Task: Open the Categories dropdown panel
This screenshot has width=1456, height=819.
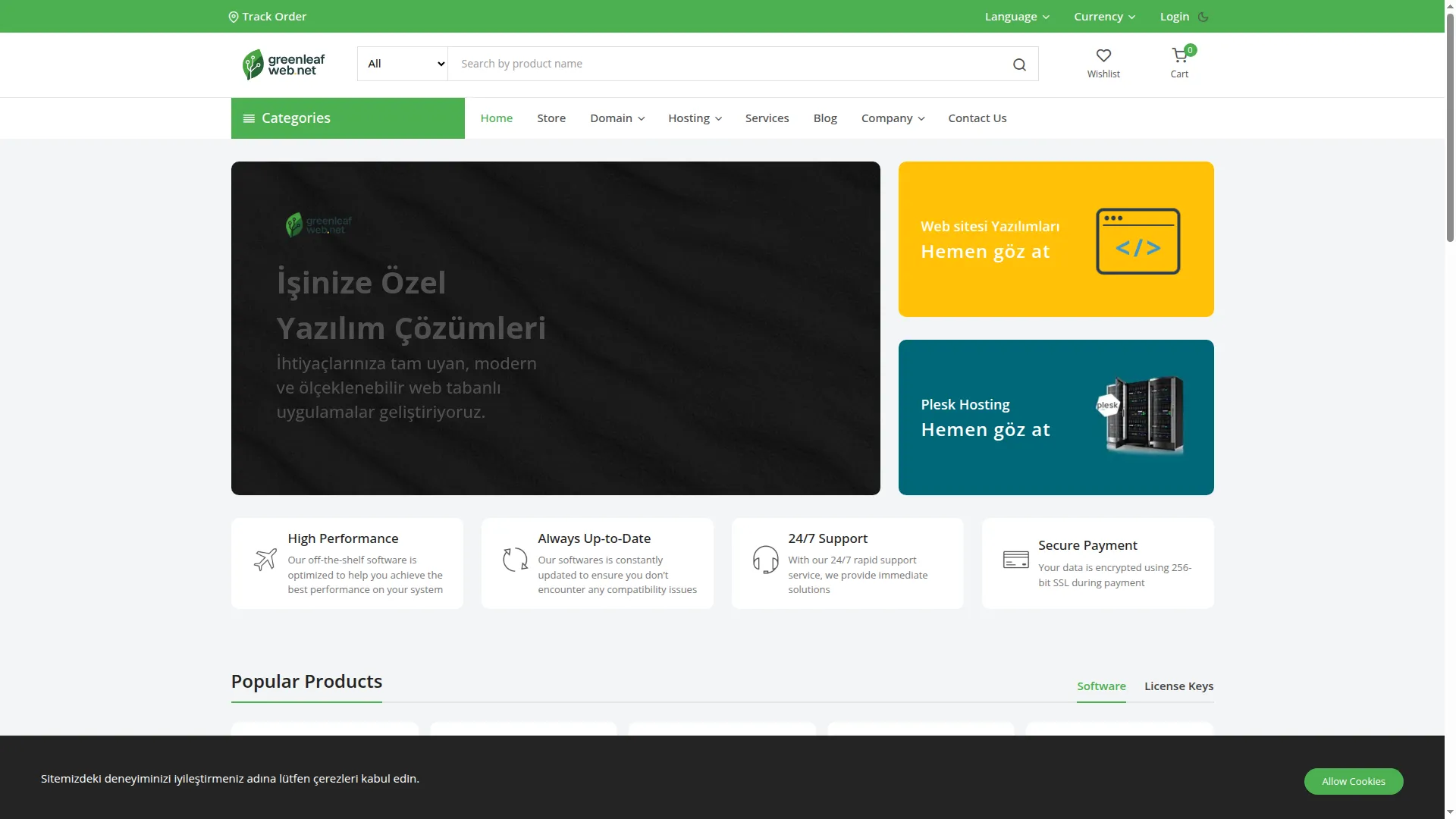Action: (x=347, y=118)
